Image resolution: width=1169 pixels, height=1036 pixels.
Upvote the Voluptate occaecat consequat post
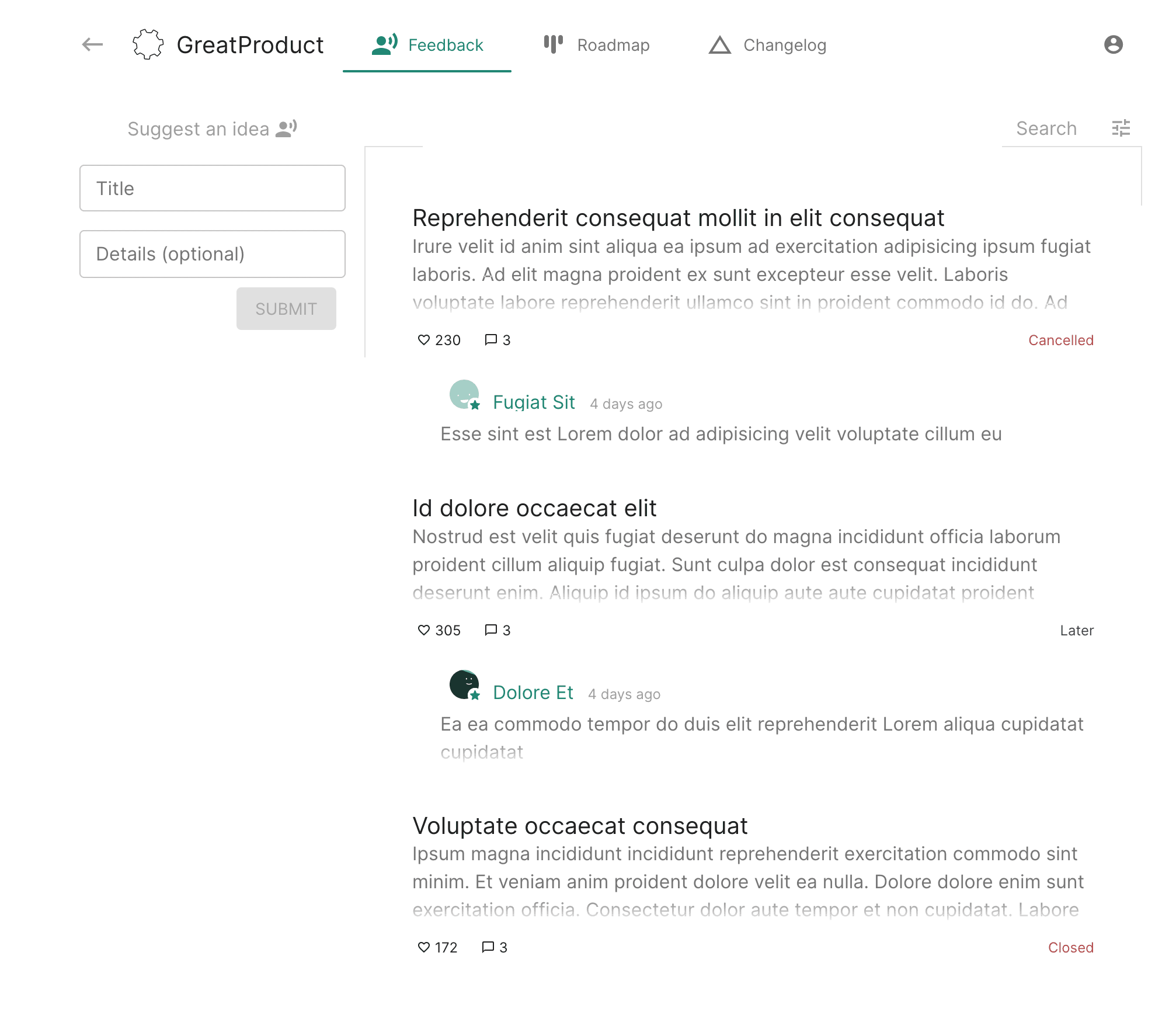coord(424,947)
